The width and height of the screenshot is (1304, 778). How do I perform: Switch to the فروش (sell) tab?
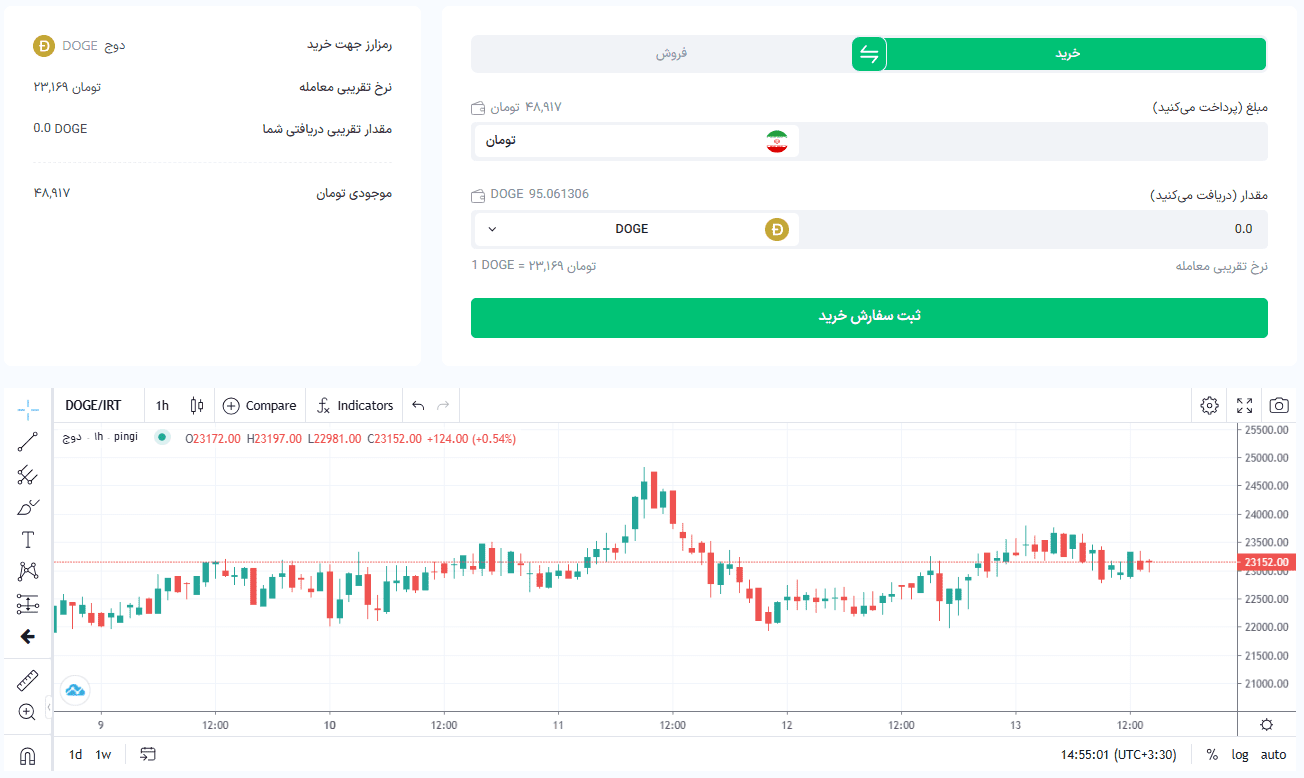pos(671,54)
